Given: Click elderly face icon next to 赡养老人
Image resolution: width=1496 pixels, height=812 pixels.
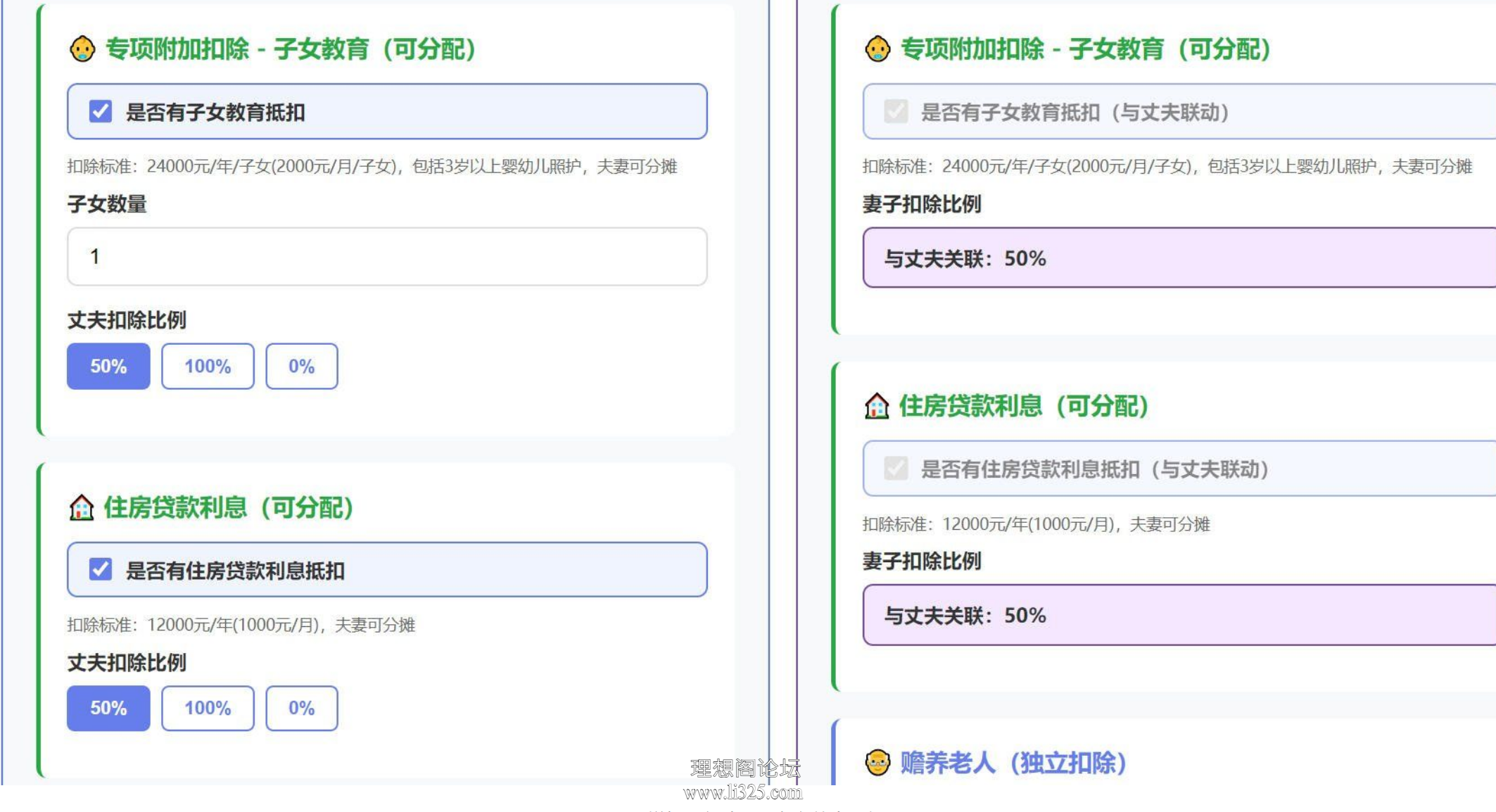Looking at the screenshot, I should (877, 763).
